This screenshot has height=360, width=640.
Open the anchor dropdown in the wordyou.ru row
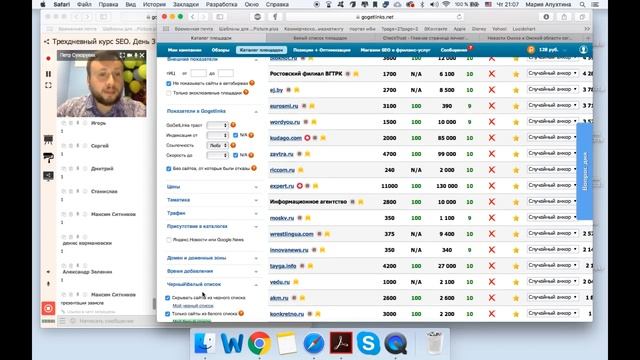[x=552, y=122]
